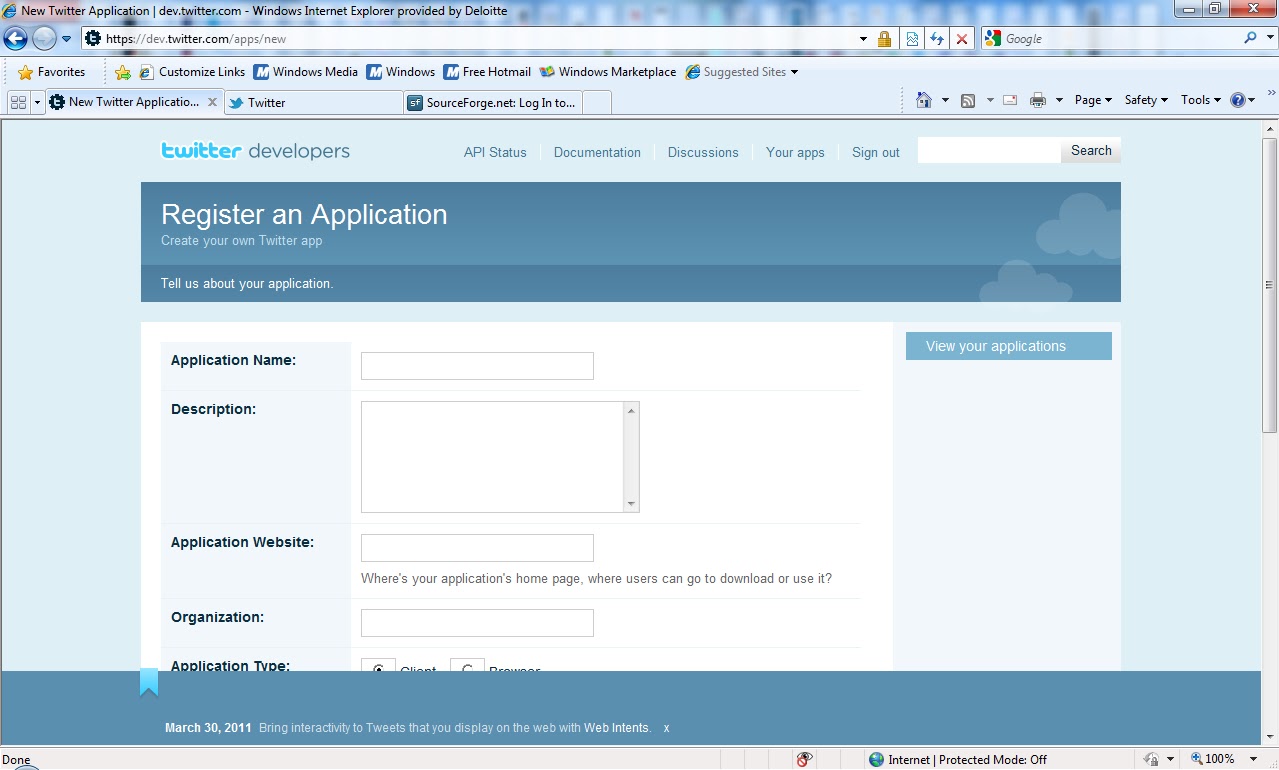
Task: Click the RSS feeds icon
Action: click(x=968, y=100)
